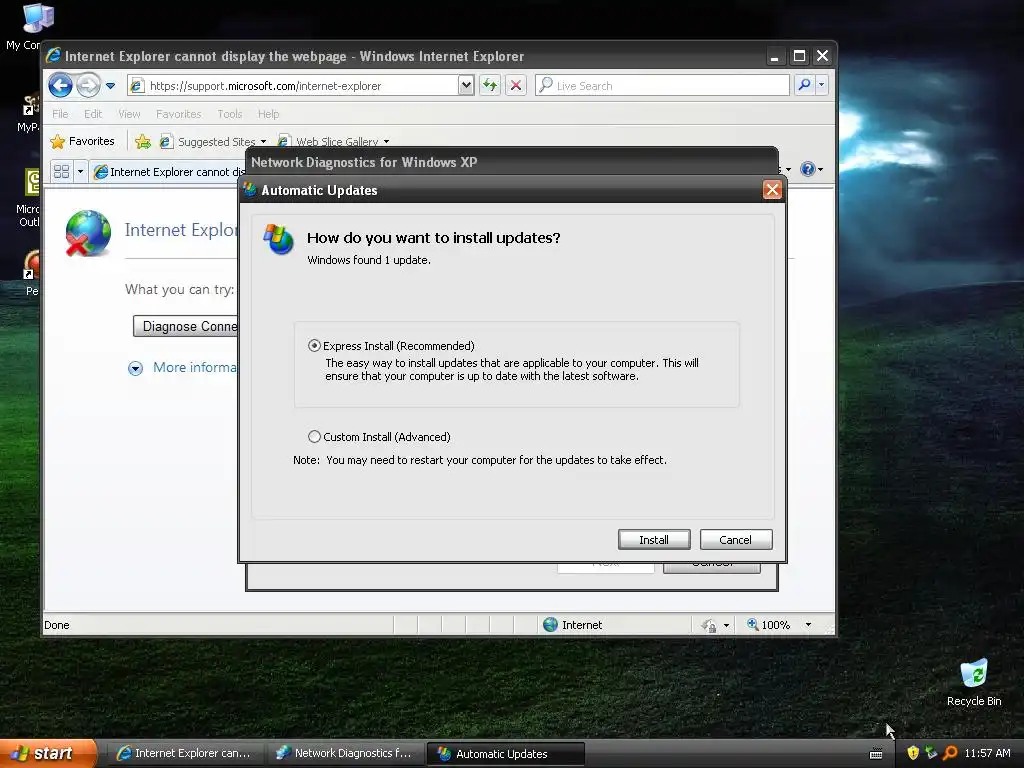
Task: Open the search provider options dropdown
Action: (x=822, y=85)
